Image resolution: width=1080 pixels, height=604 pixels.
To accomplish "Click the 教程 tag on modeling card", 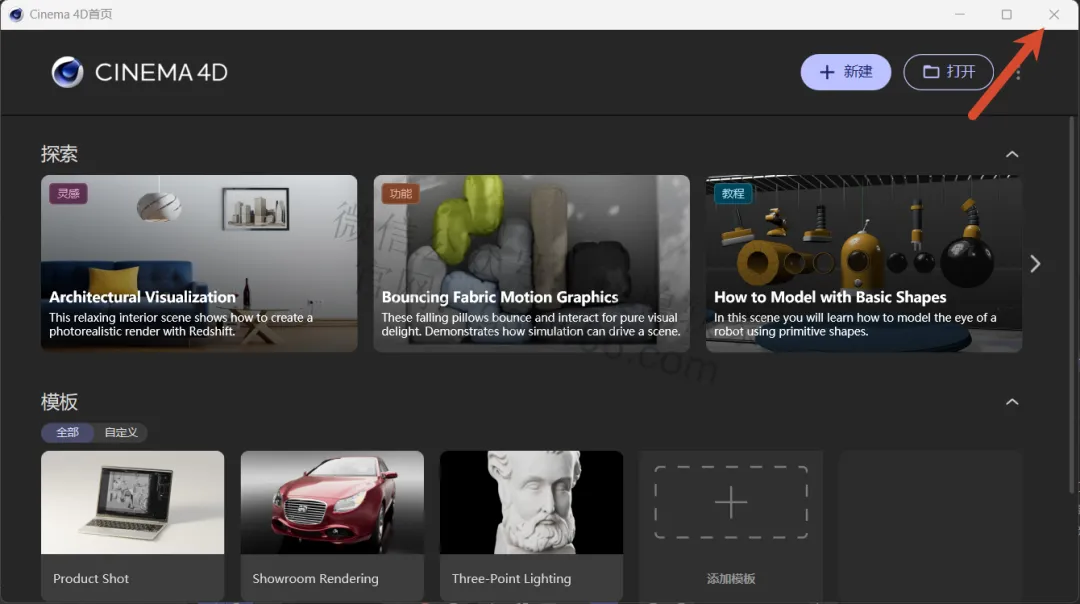I will [x=733, y=194].
